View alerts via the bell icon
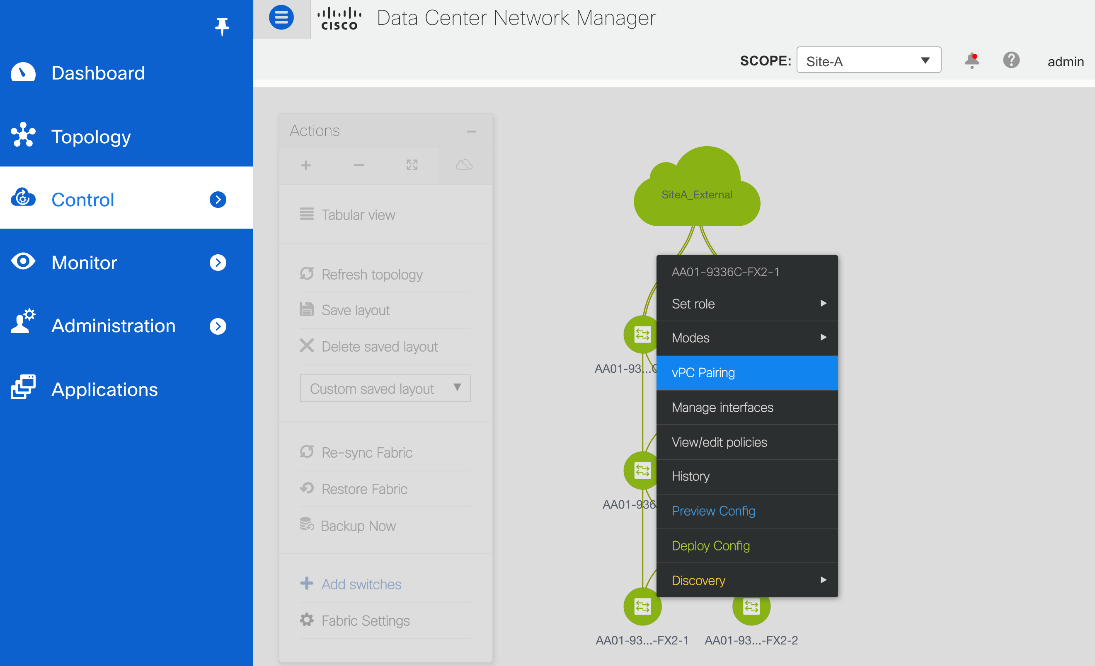The height and width of the screenshot is (666, 1095). click(971, 60)
